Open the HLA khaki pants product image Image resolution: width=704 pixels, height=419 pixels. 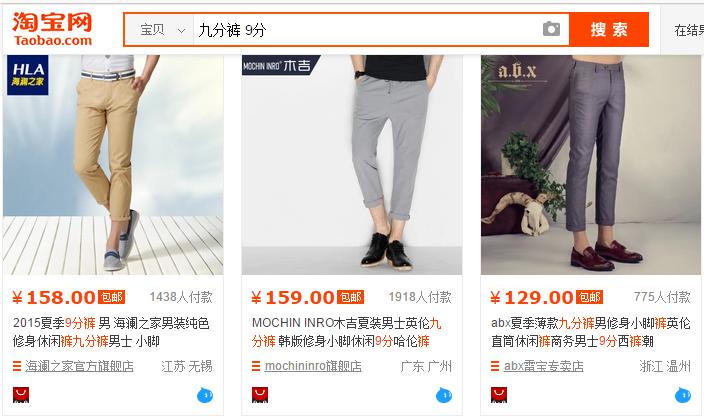pyautogui.click(x=113, y=165)
